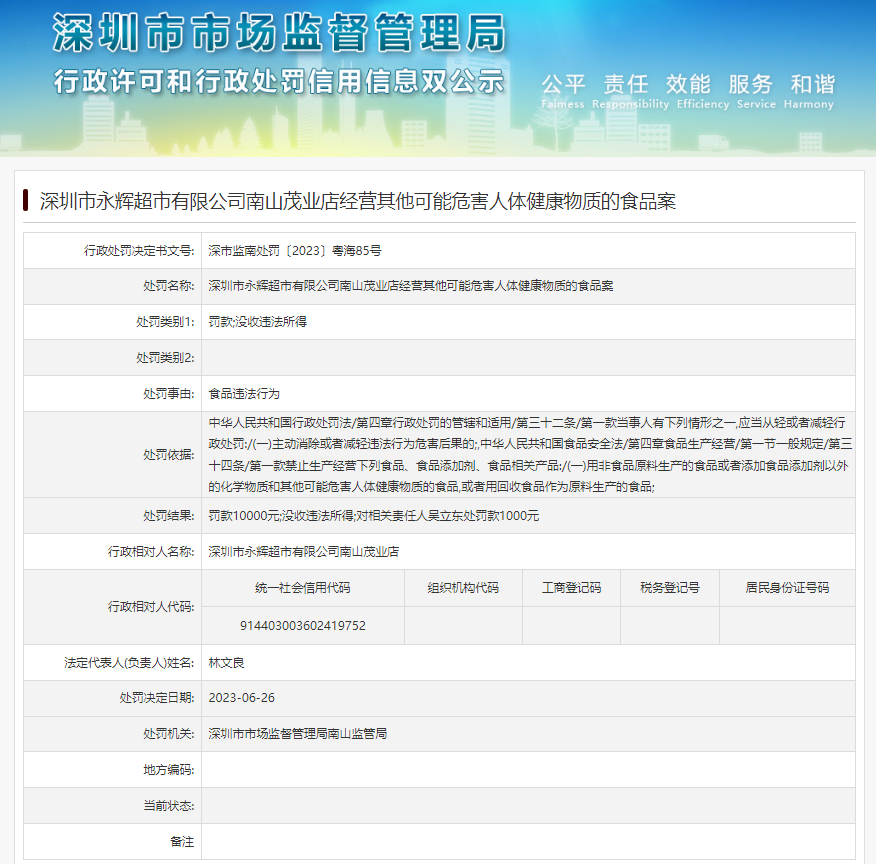This screenshot has width=876, height=864.
Task: Click the 处罚依据 legal basis paragraph
Action: pyautogui.click(x=530, y=455)
